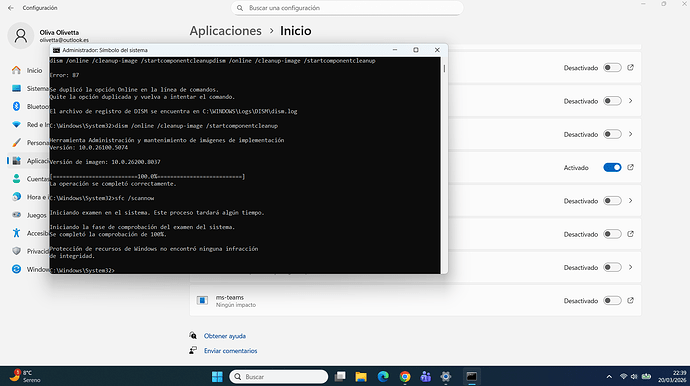690x386 pixels.
Task: Click 'La operación se completó correctamente.' line
Action: tap(113, 184)
